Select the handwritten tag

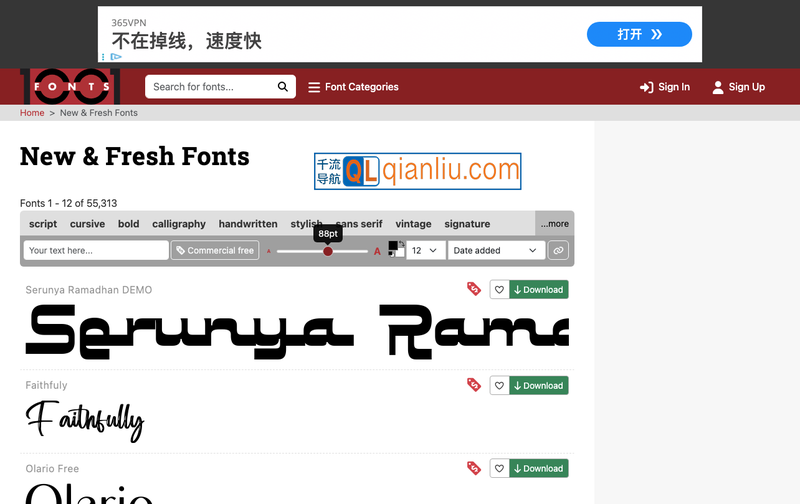pos(248,224)
